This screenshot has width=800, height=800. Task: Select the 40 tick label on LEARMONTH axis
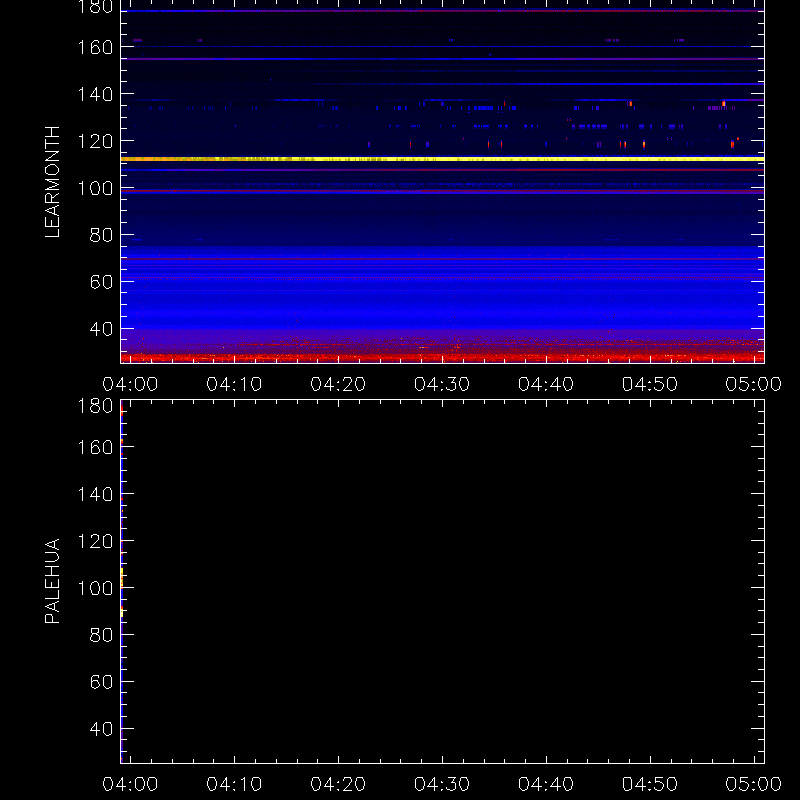tap(102, 329)
